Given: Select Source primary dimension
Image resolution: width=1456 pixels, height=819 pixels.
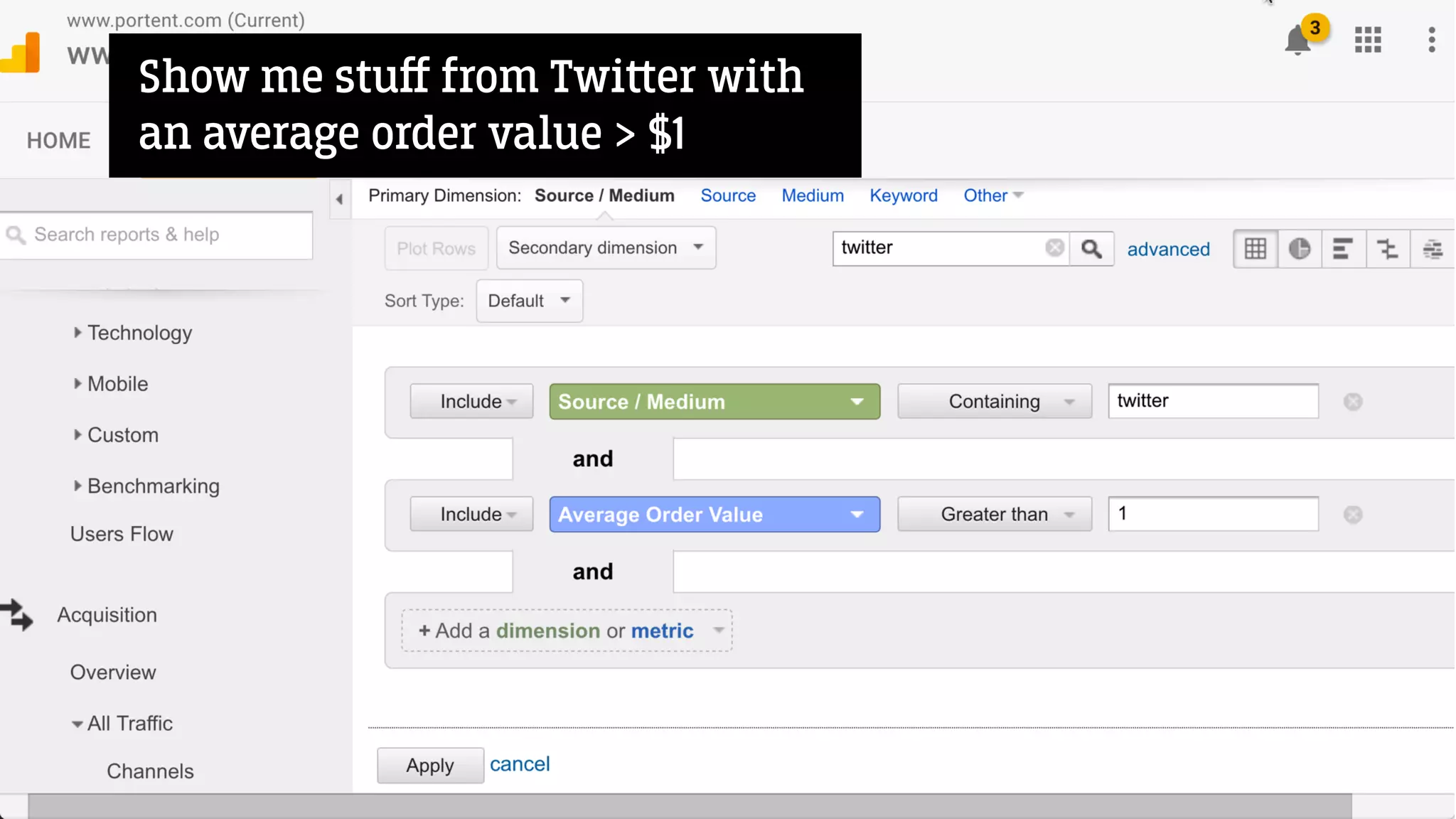Looking at the screenshot, I should (x=728, y=196).
